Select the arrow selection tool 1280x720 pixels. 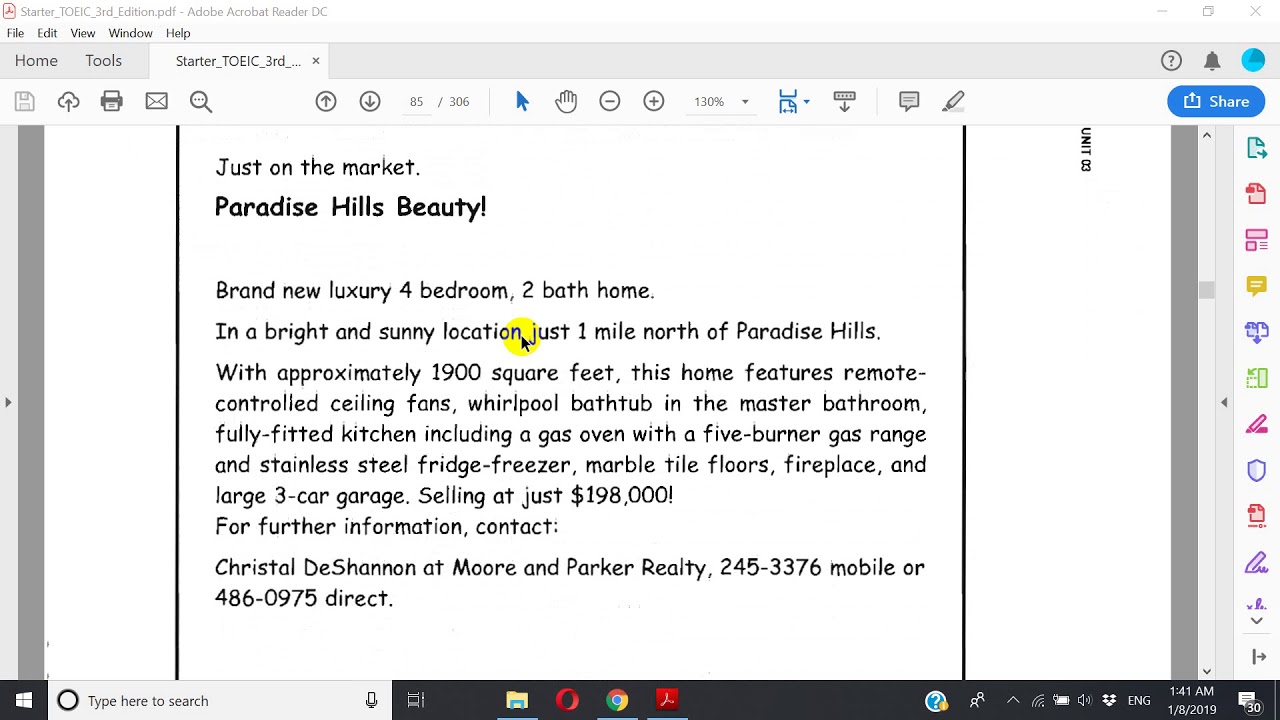(x=522, y=101)
